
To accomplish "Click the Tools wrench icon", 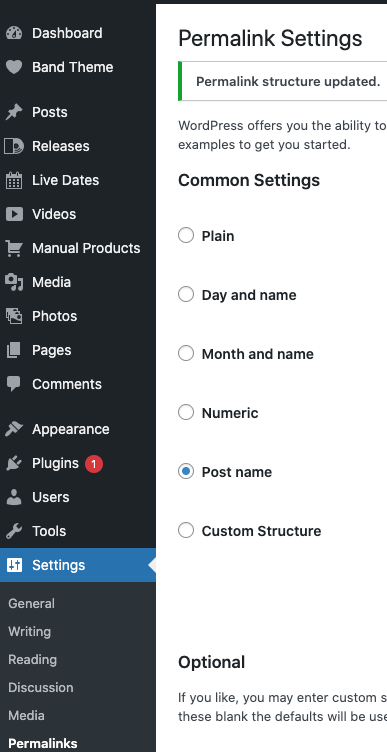I will 14,531.
